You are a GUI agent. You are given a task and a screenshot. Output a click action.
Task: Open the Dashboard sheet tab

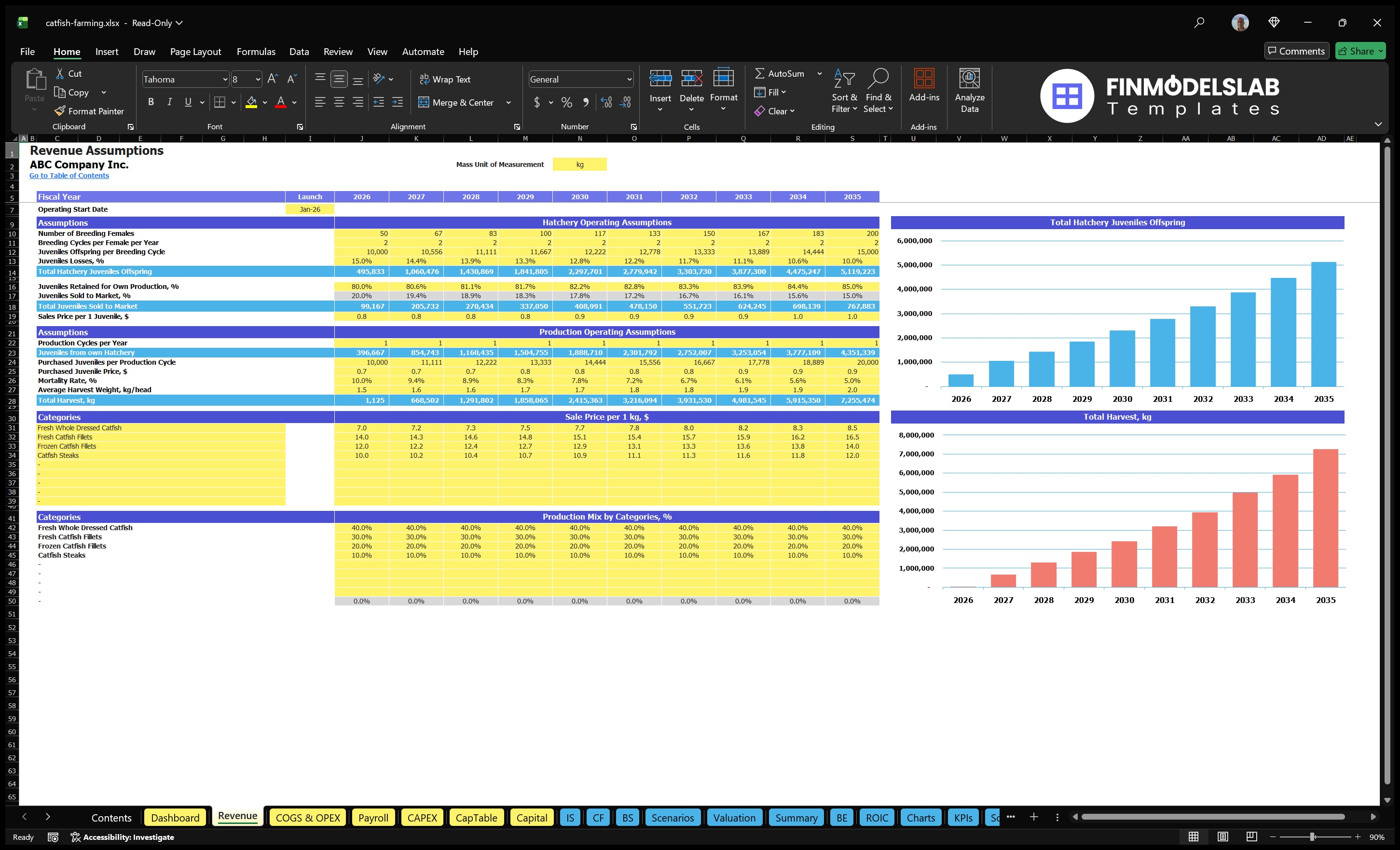175,817
